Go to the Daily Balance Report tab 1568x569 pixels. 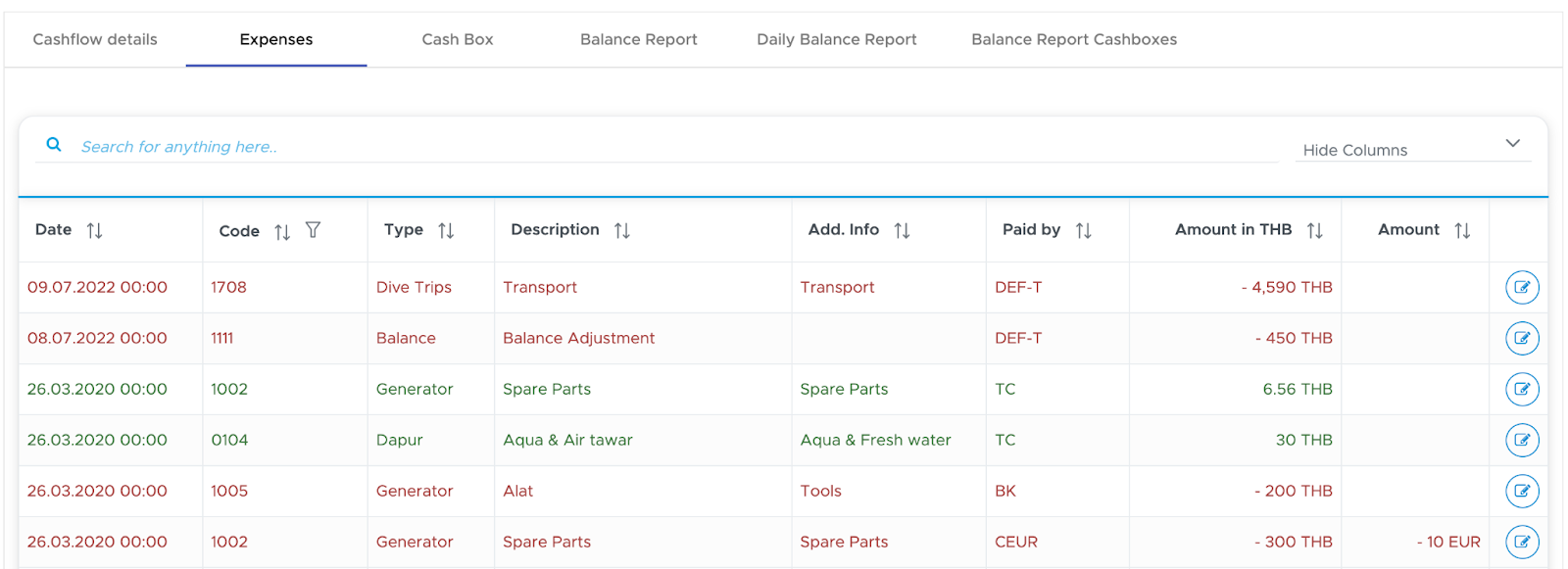(x=837, y=39)
